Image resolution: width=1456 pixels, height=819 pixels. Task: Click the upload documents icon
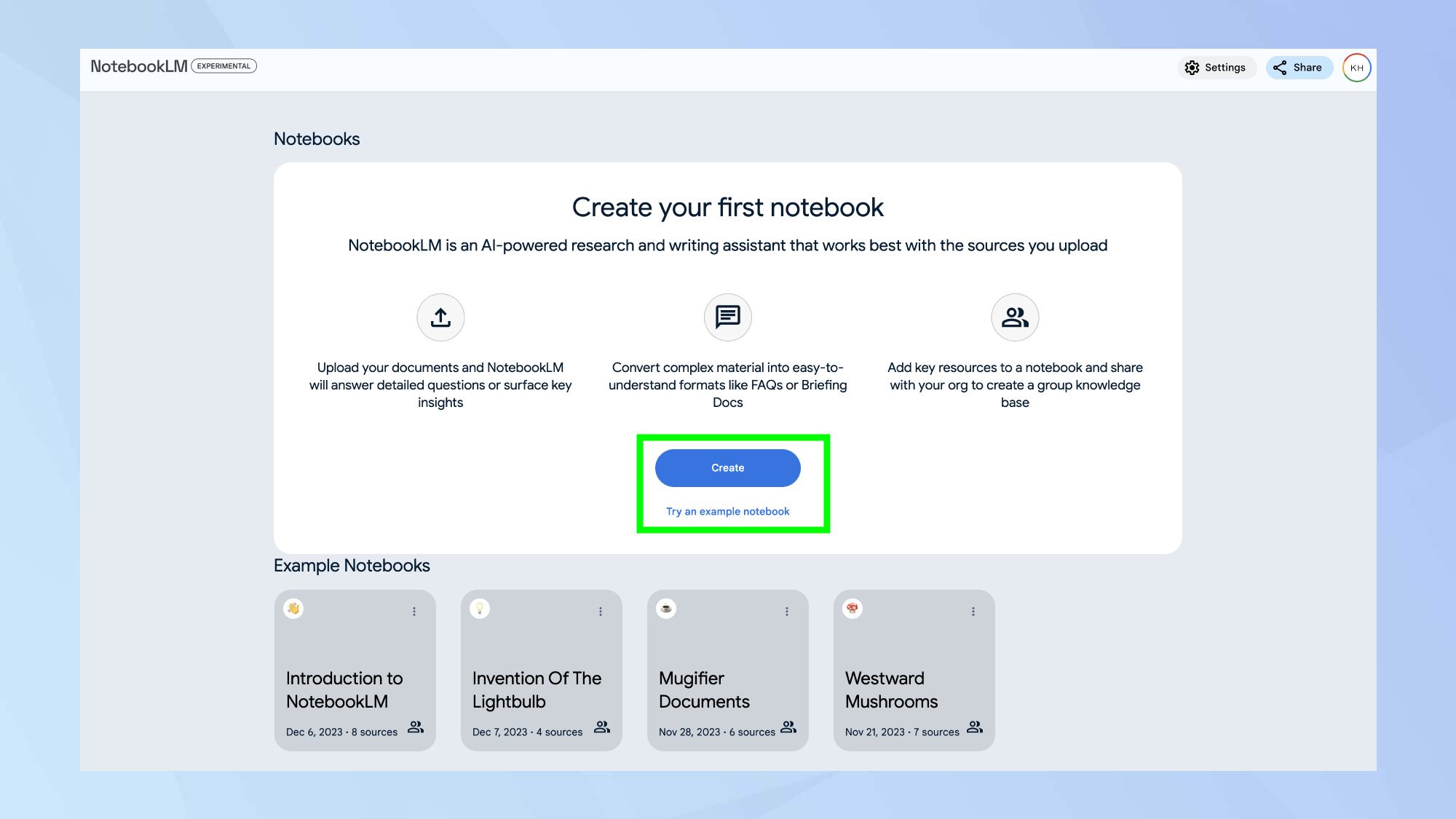tap(440, 317)
